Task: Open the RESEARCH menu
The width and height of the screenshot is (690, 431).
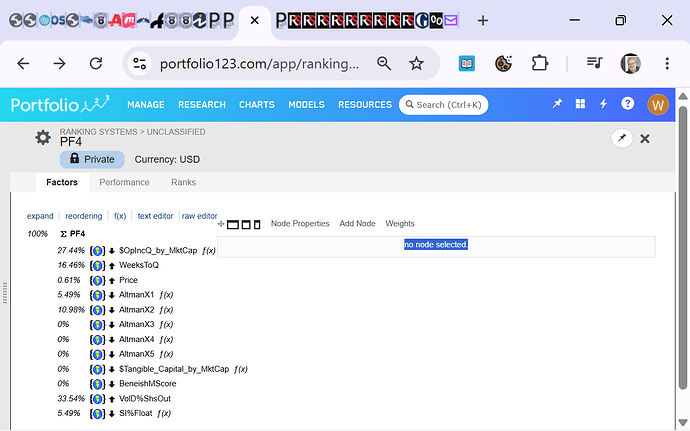Action: click(x=202, y=105)
